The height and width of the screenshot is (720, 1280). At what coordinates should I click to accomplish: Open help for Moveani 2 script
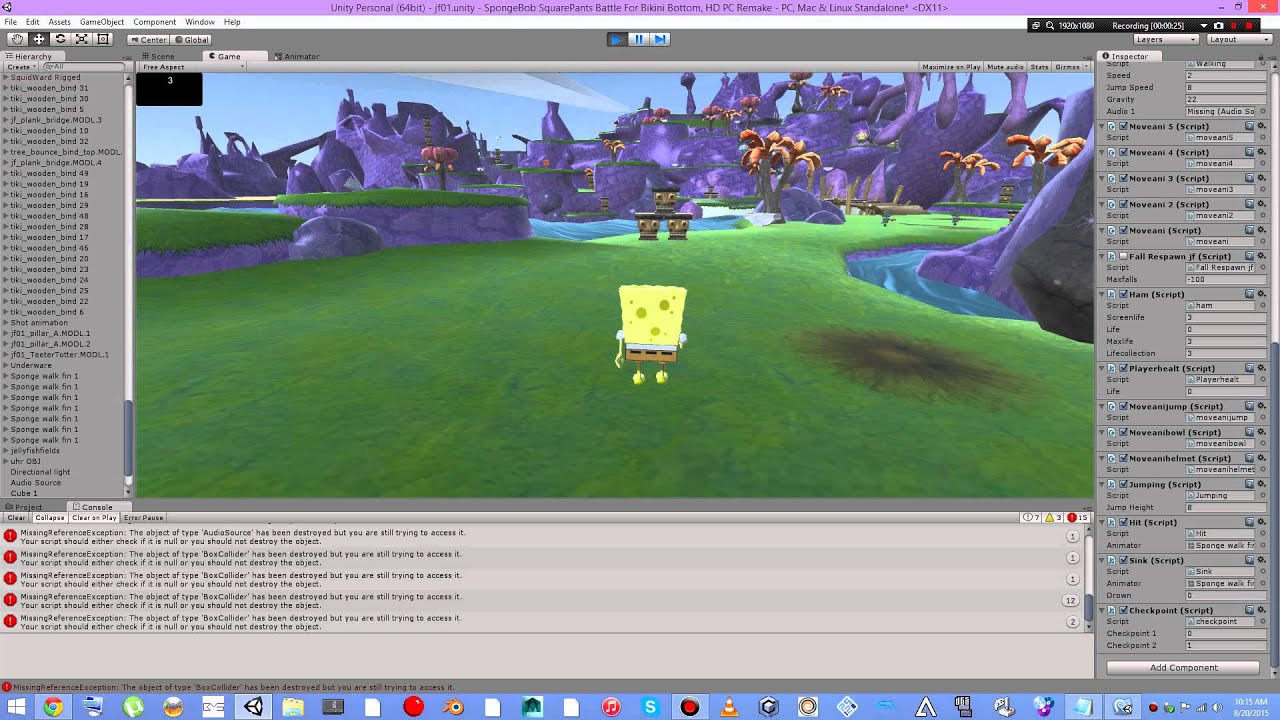(x=1250, y=205)
